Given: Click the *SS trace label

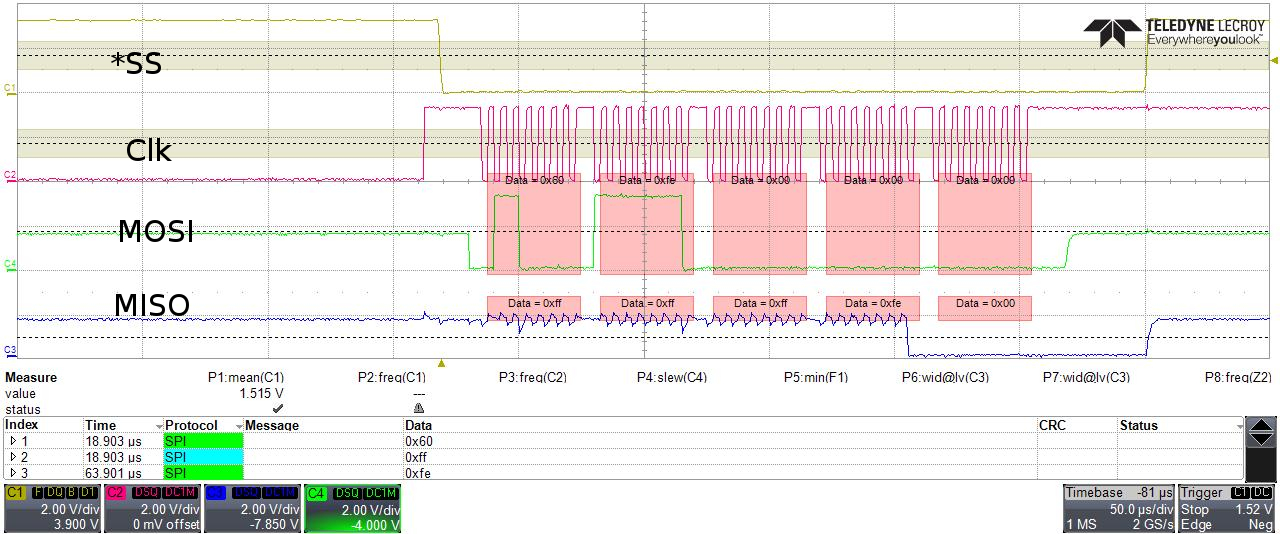Looking at the screenshot, I should pyautogui.click(x=136, y=63).
